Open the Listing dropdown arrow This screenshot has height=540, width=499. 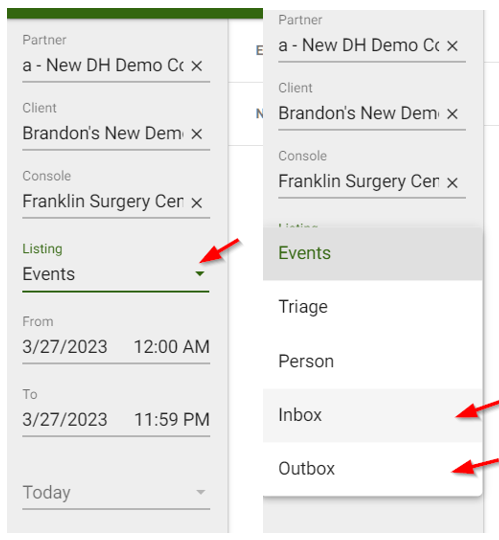tap(200, 274)
